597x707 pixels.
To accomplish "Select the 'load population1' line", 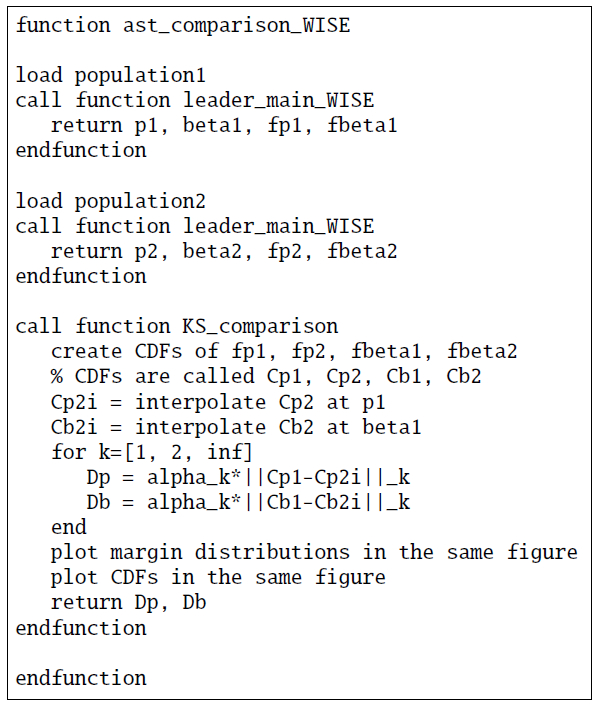I will click(110, 75).
